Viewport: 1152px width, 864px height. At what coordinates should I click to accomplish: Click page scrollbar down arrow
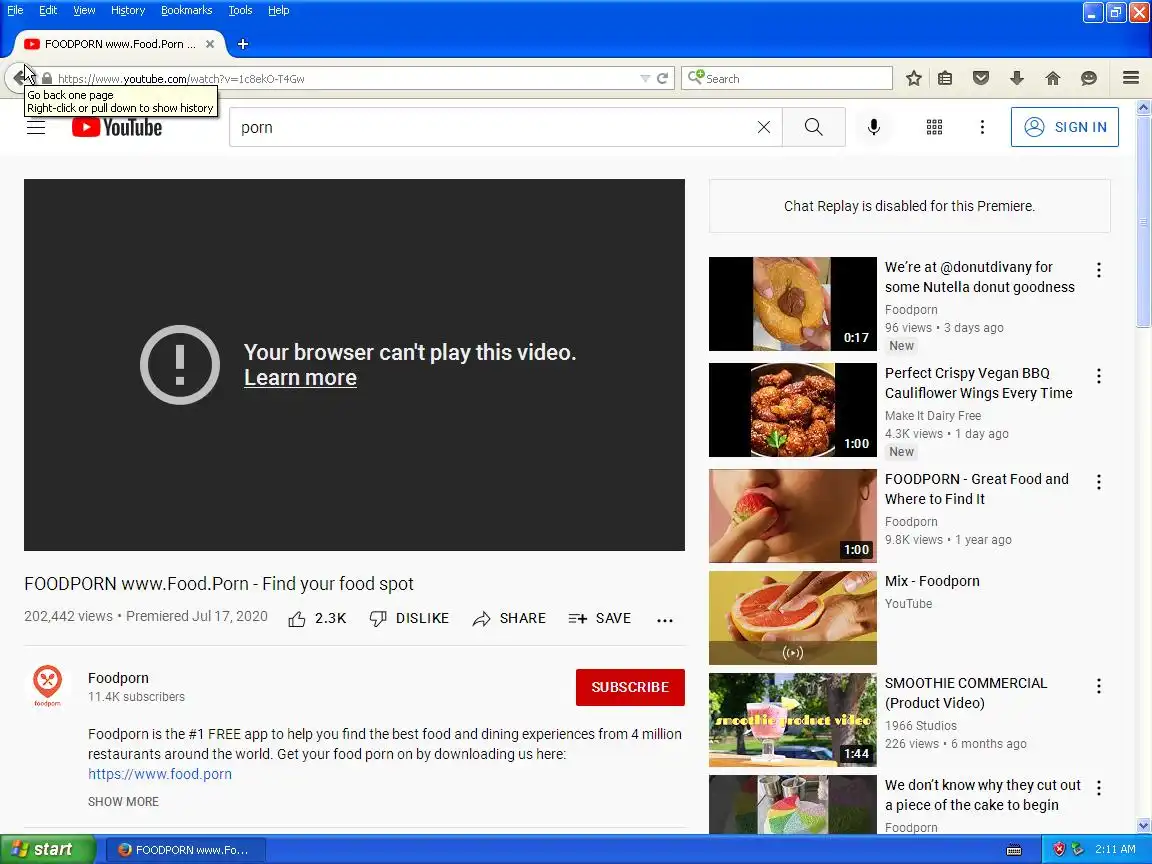point(1144,826)
